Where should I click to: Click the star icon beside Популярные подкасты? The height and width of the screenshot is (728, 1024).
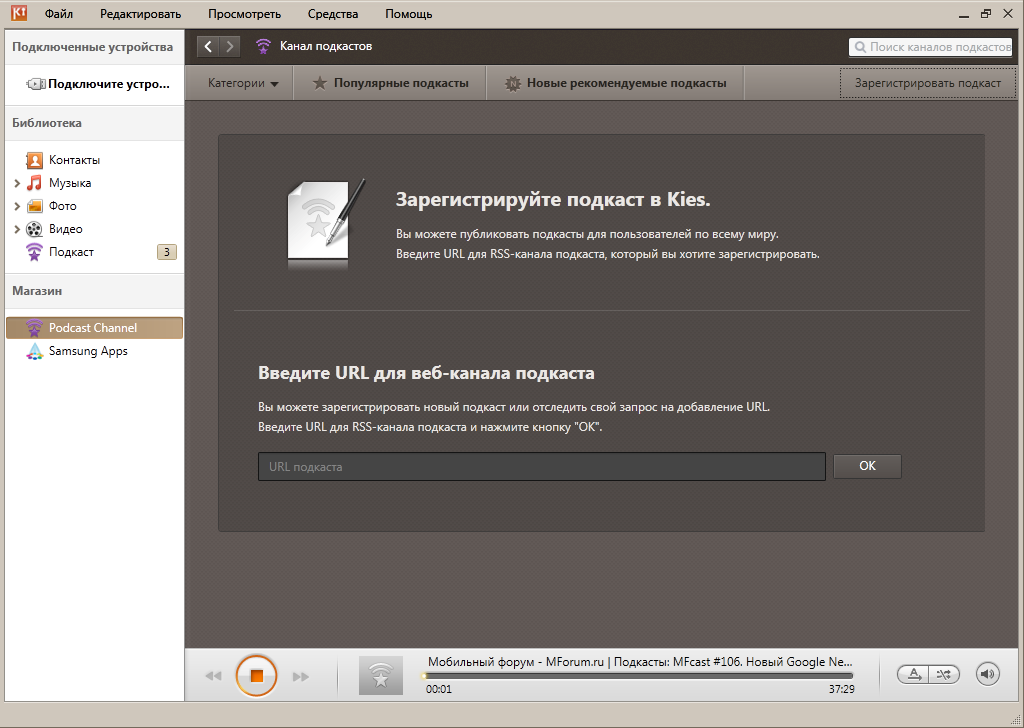[x=319, y=83]
